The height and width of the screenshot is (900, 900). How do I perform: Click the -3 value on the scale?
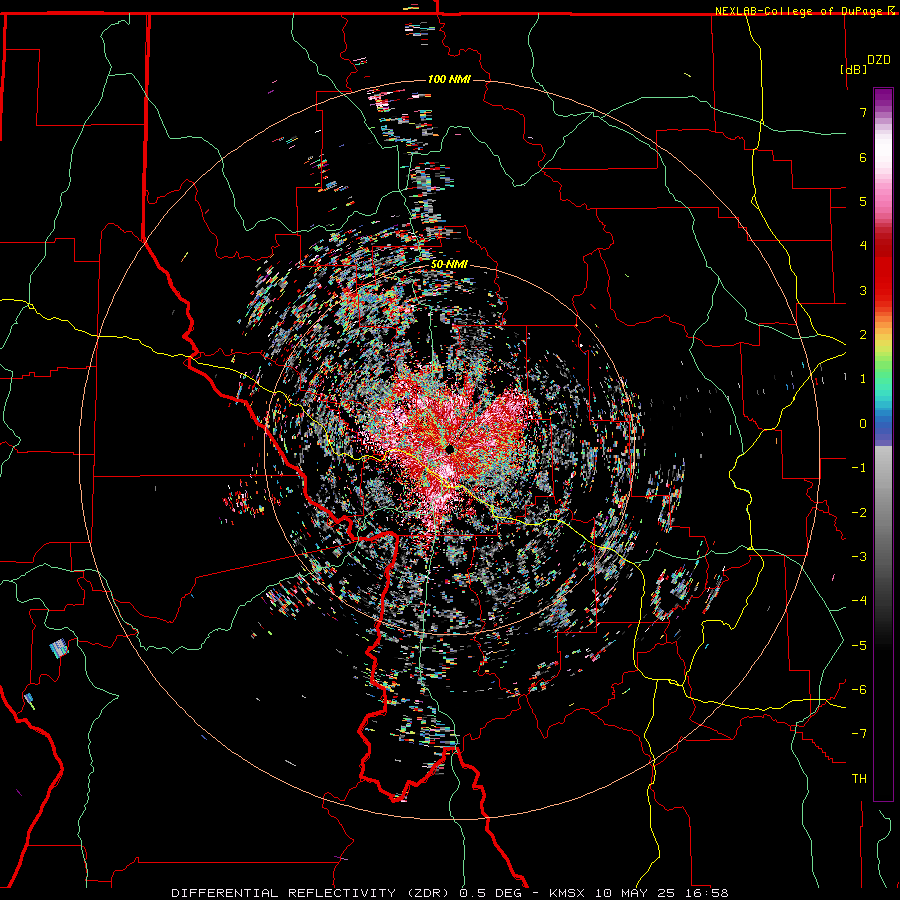click(859, 557)
